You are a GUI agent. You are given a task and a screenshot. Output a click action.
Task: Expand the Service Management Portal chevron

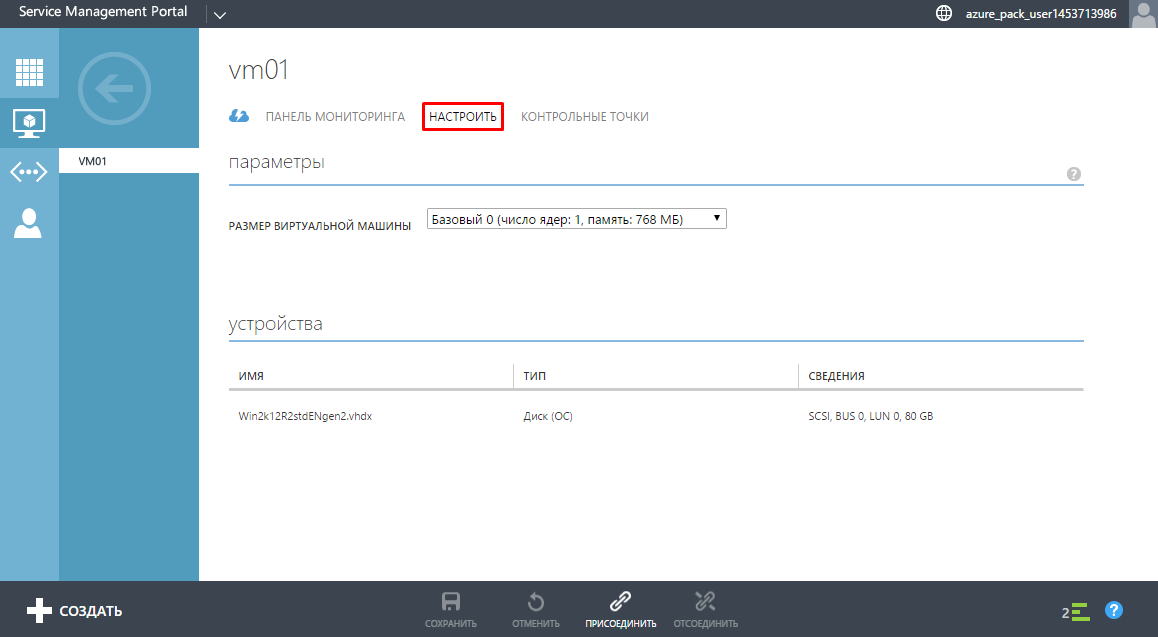(x=220, y=14)
